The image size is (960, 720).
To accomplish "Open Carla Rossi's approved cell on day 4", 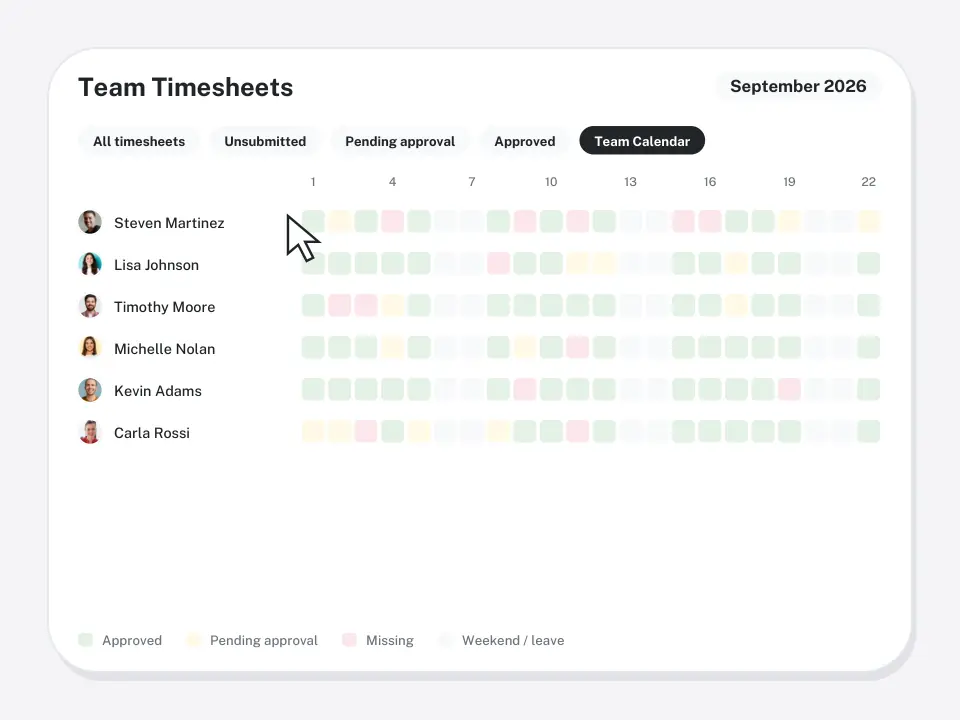I will pos(392,431).
